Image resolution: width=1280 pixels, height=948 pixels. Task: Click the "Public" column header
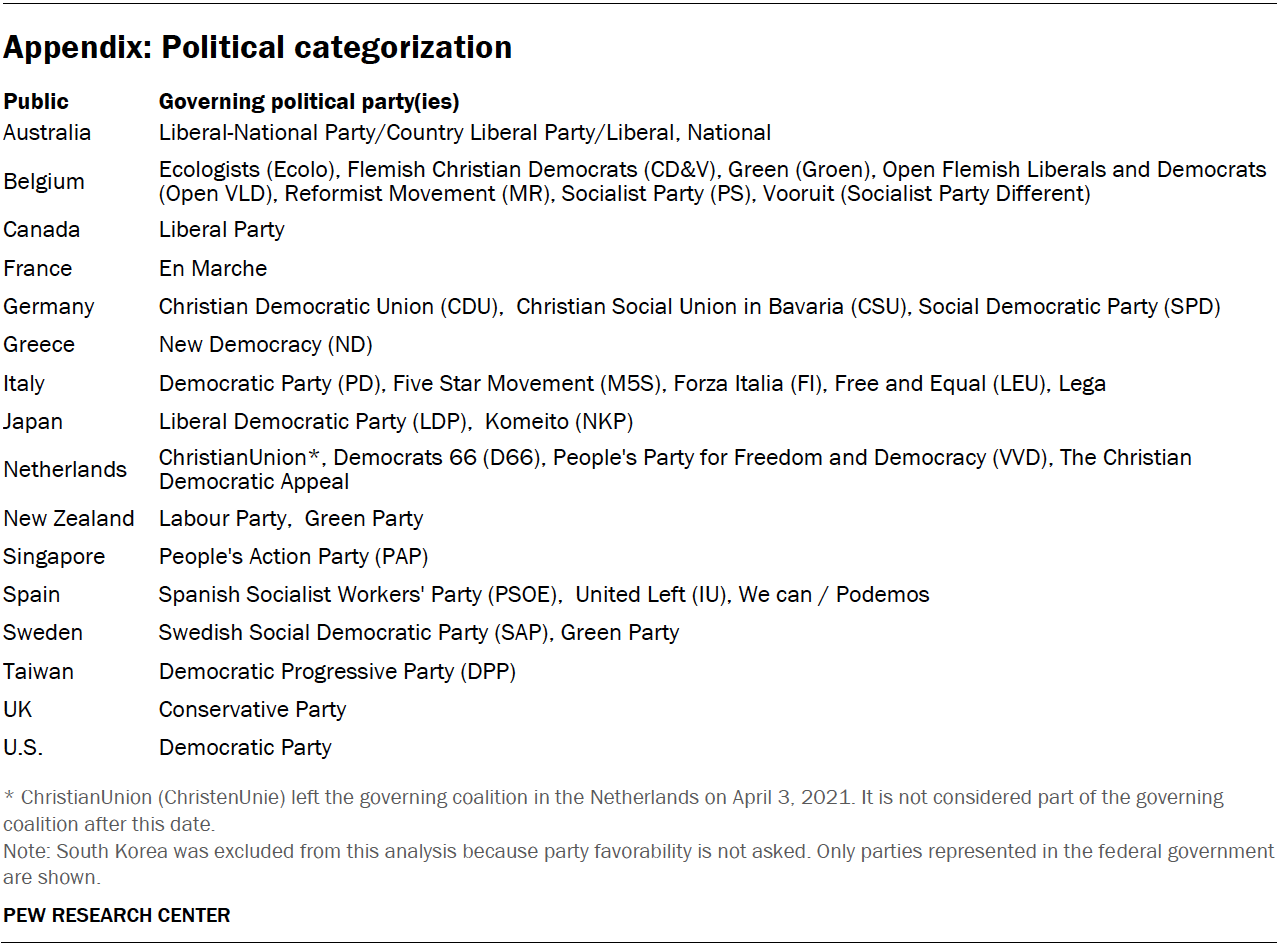(x=36, y=101)
